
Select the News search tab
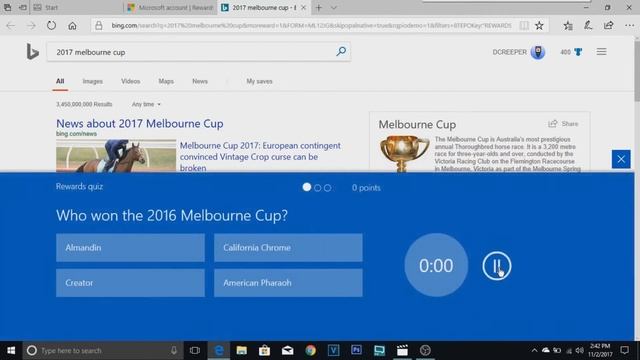point(200,81)
